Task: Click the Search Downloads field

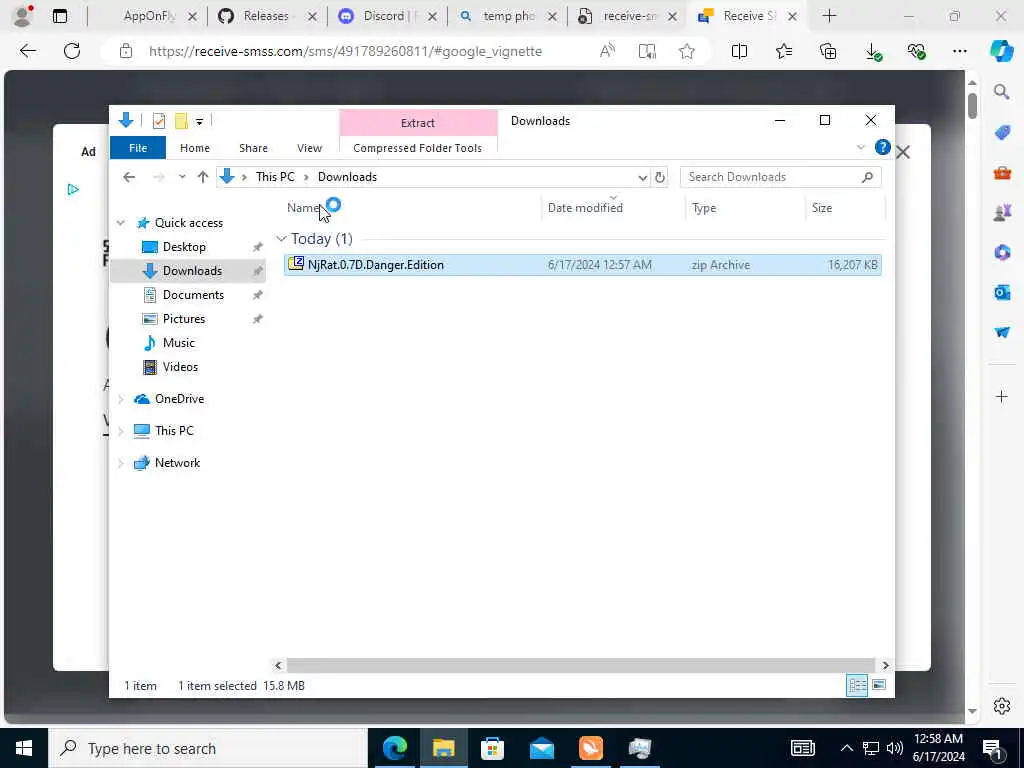Action: (x=780, y=177)
